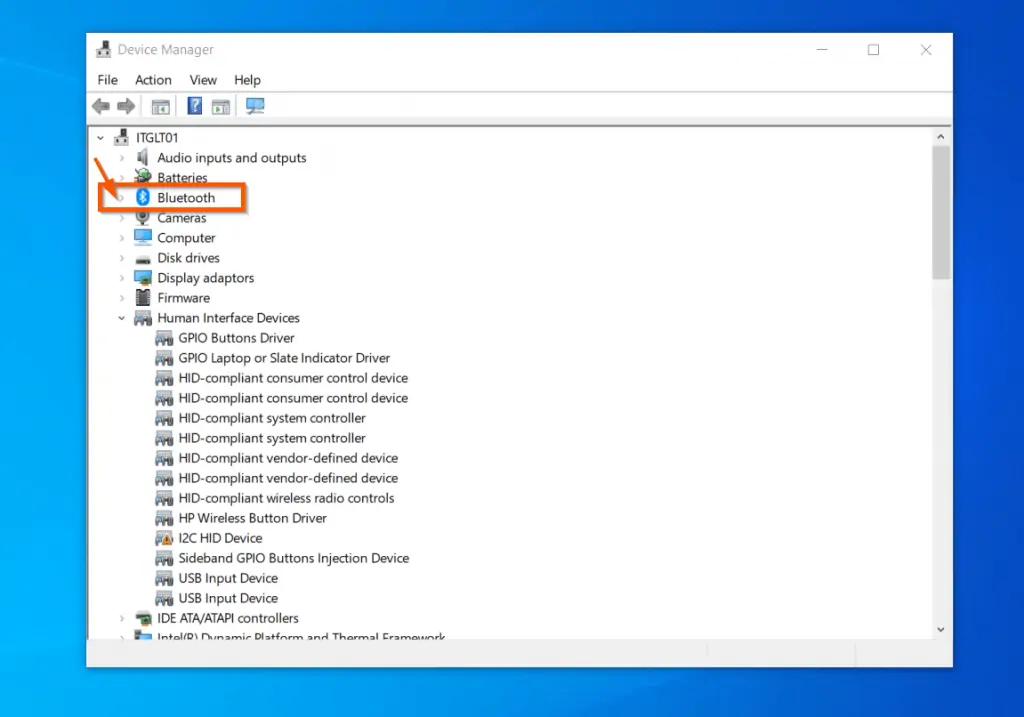
Task: Expand the Firmware category
Action: (121, 298)
